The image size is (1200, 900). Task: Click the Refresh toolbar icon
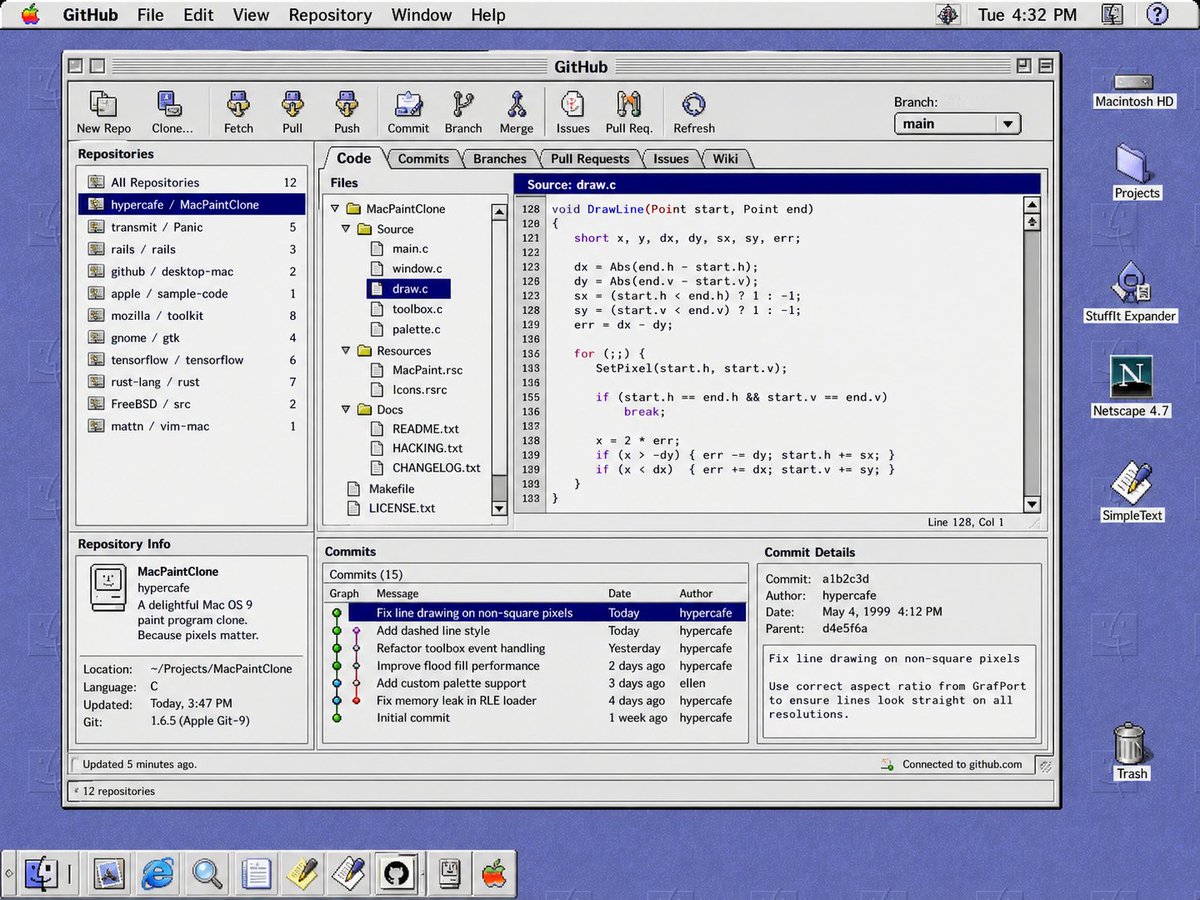coord(693,104)
